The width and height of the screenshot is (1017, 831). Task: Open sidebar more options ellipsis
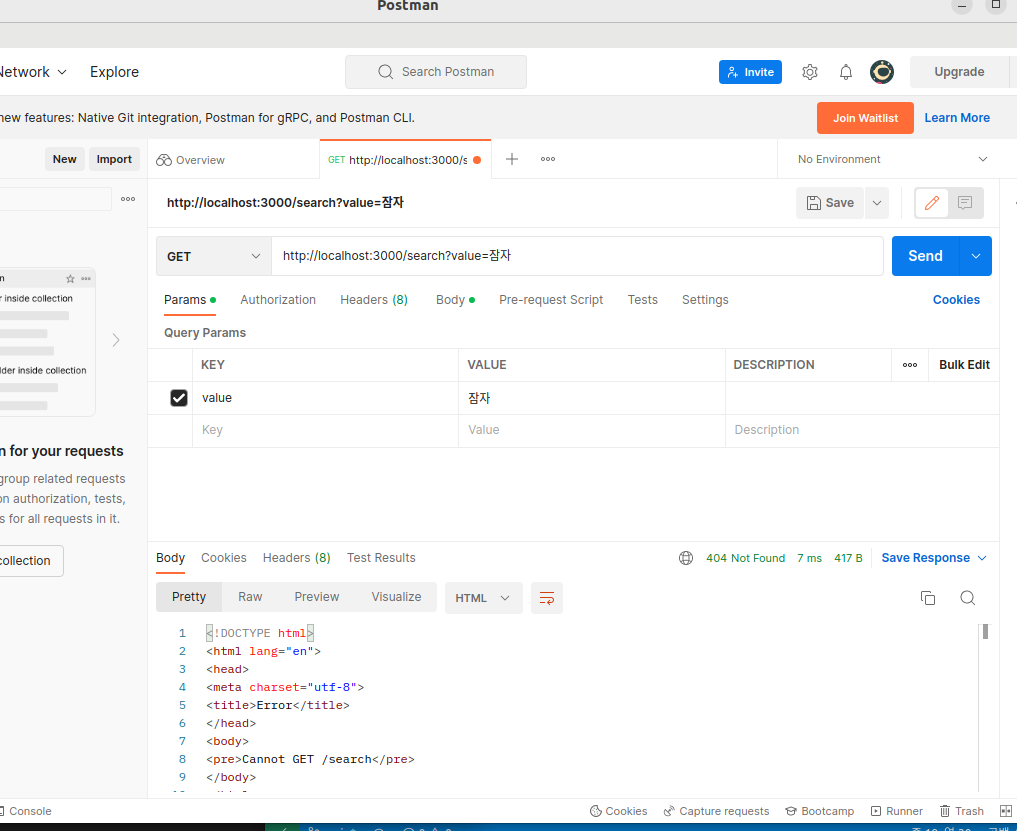click(x=128, y=199)
